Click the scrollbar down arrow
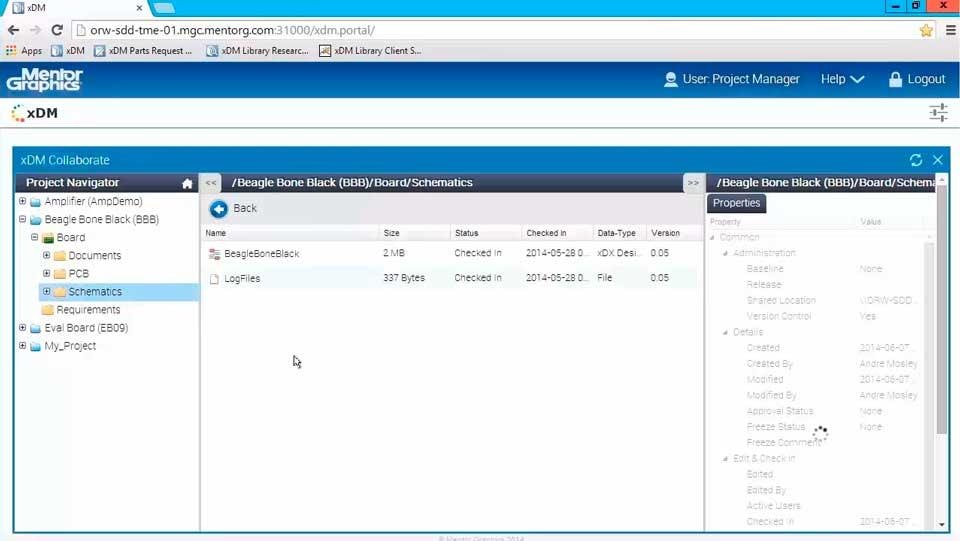This screenshot has width=960, height=541. [942, 524]
